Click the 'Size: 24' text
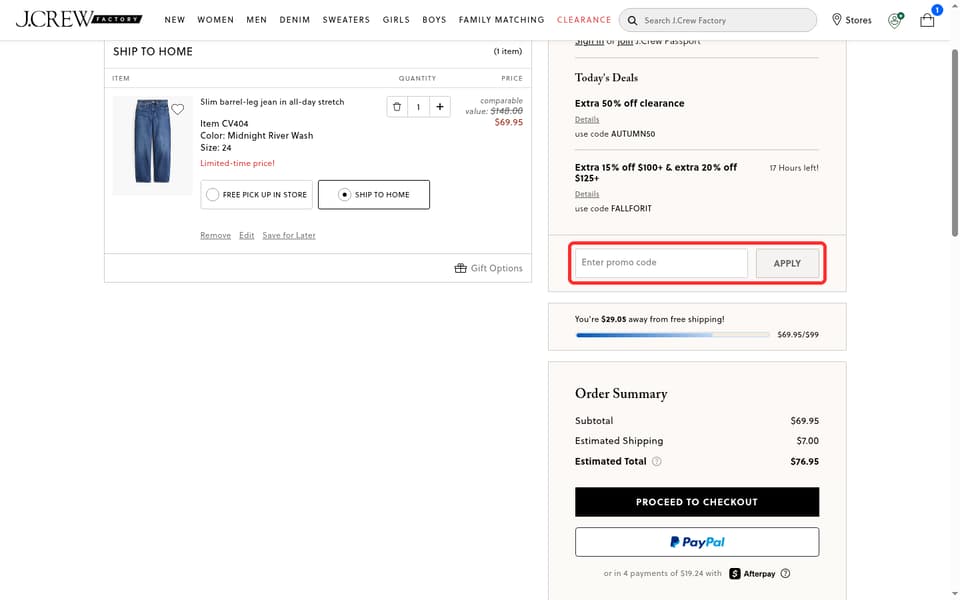This screenshot has height=600, width=960. tap(216, 148)
